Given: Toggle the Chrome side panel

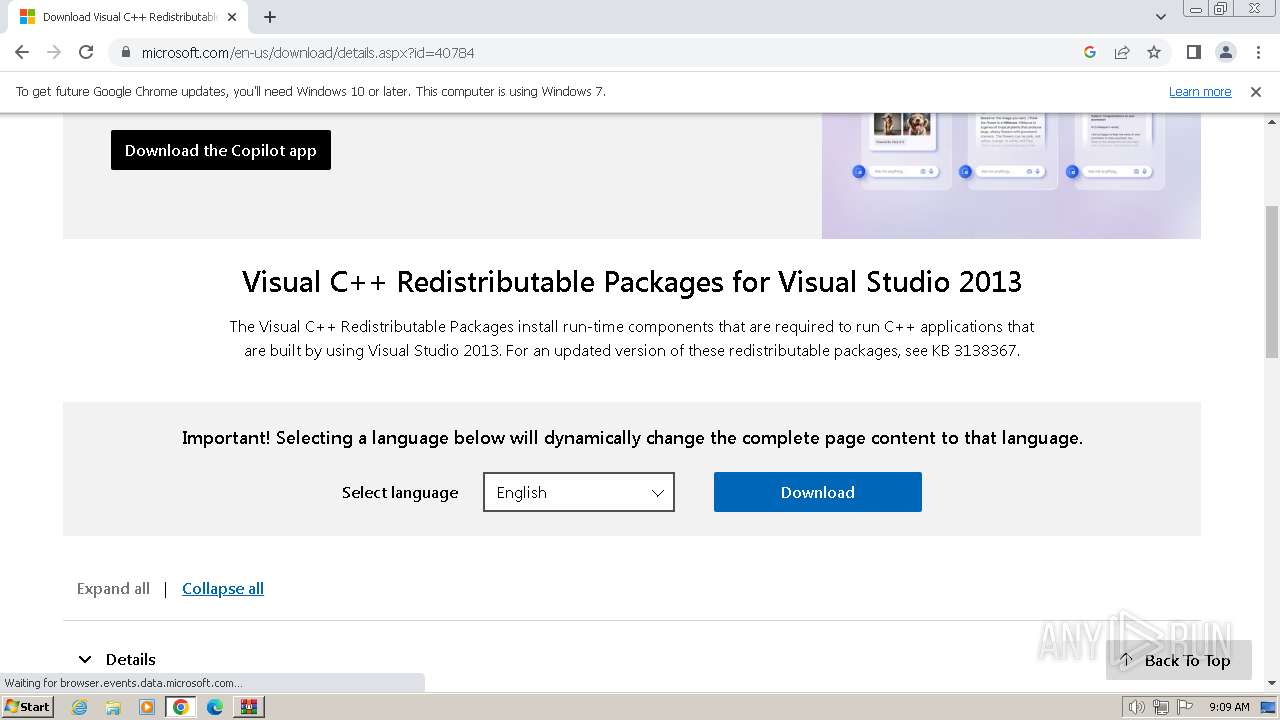Looking at the screenshot, I should coord(1193,52).
